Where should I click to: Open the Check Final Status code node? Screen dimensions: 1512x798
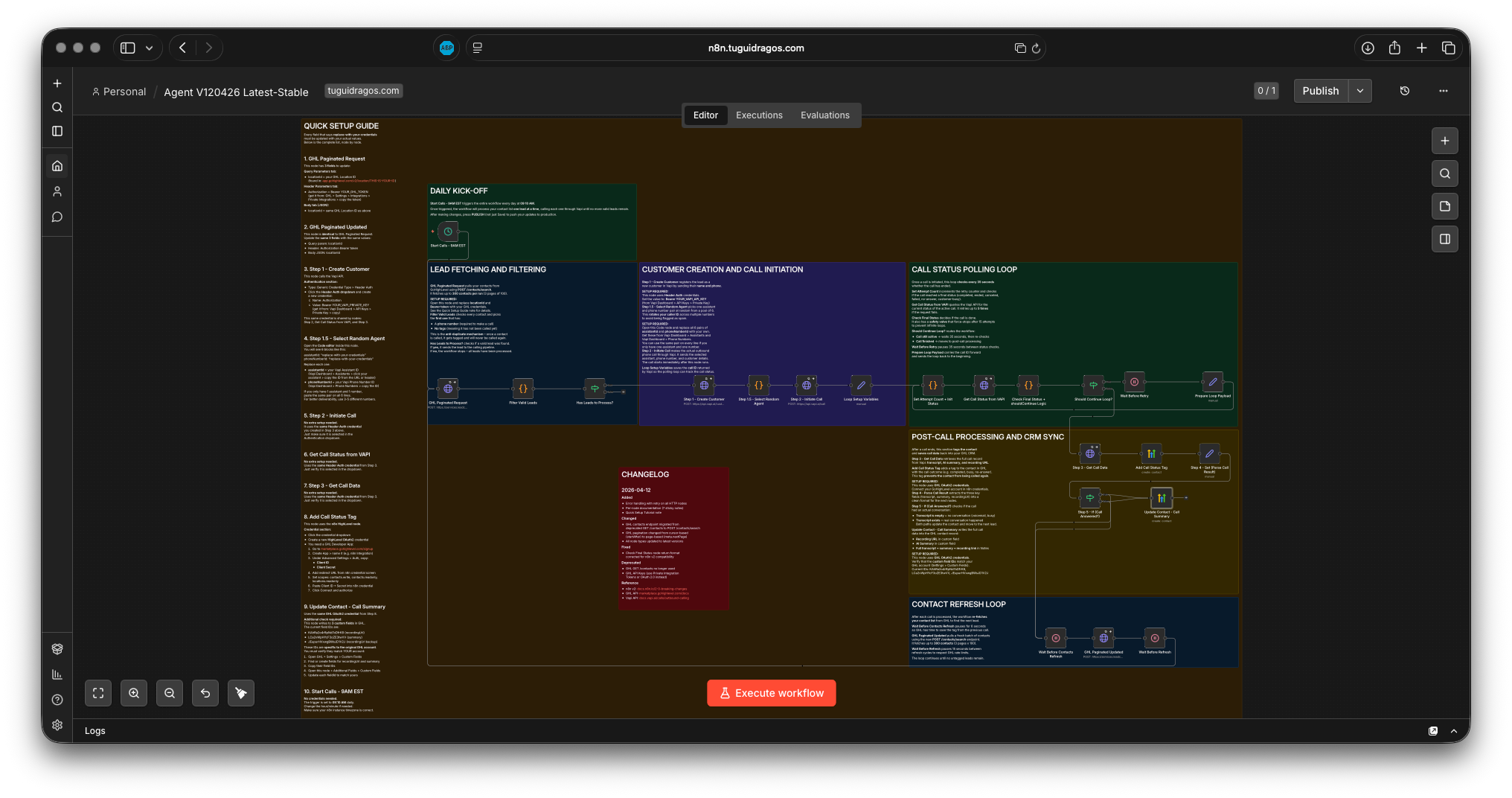[x=1028, y=385]
